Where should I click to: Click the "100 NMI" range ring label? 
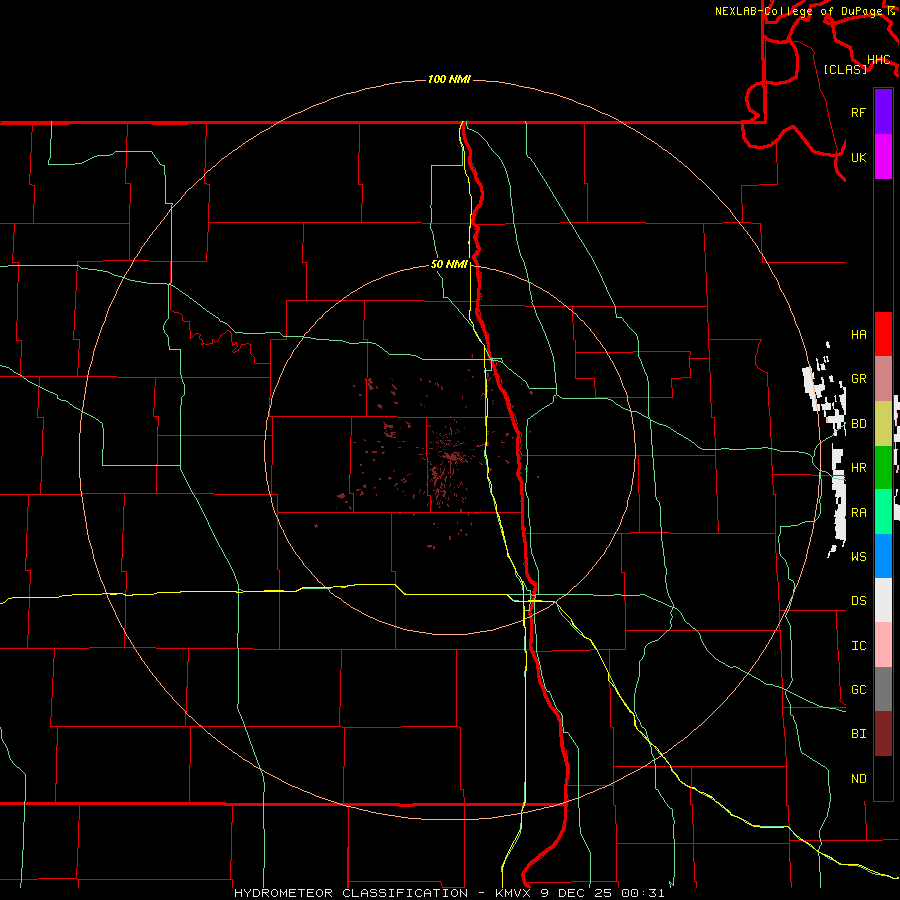click(449, 79)
